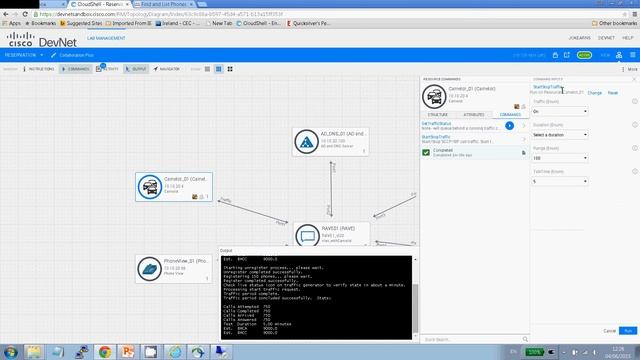Switch to large tiles view icon
This screenshot has width=640, height=360.
coord(230,69)
